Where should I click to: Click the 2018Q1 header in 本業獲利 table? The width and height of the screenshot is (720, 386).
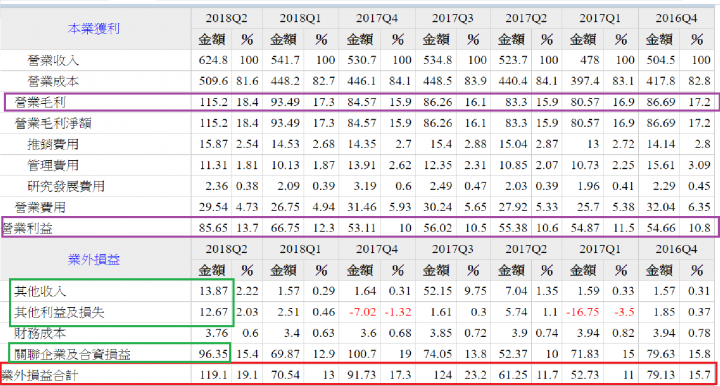[x=300, y=18]
